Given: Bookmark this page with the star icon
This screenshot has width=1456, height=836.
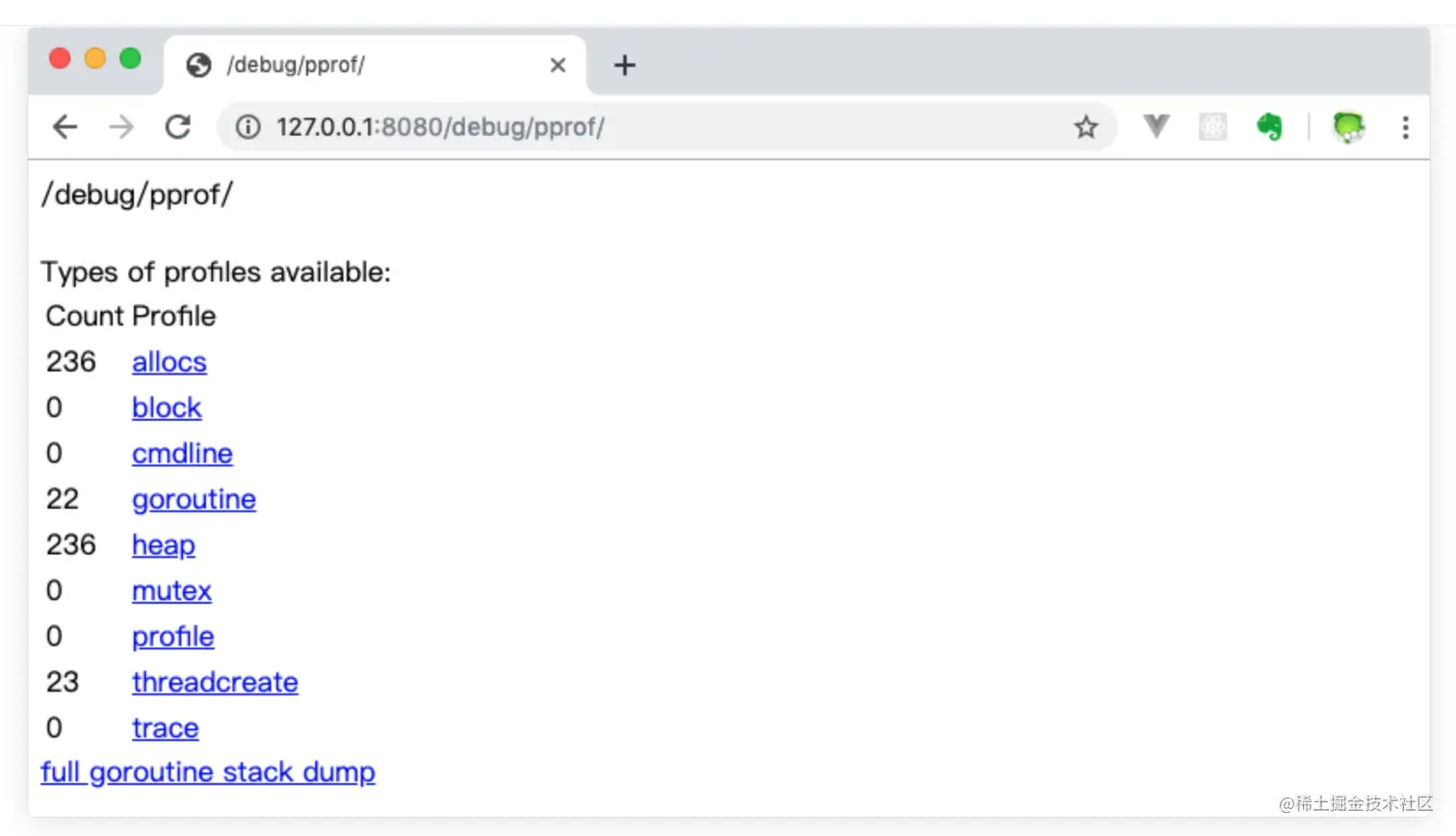Looking at the screenshot, I should [x=1086, y=127].
